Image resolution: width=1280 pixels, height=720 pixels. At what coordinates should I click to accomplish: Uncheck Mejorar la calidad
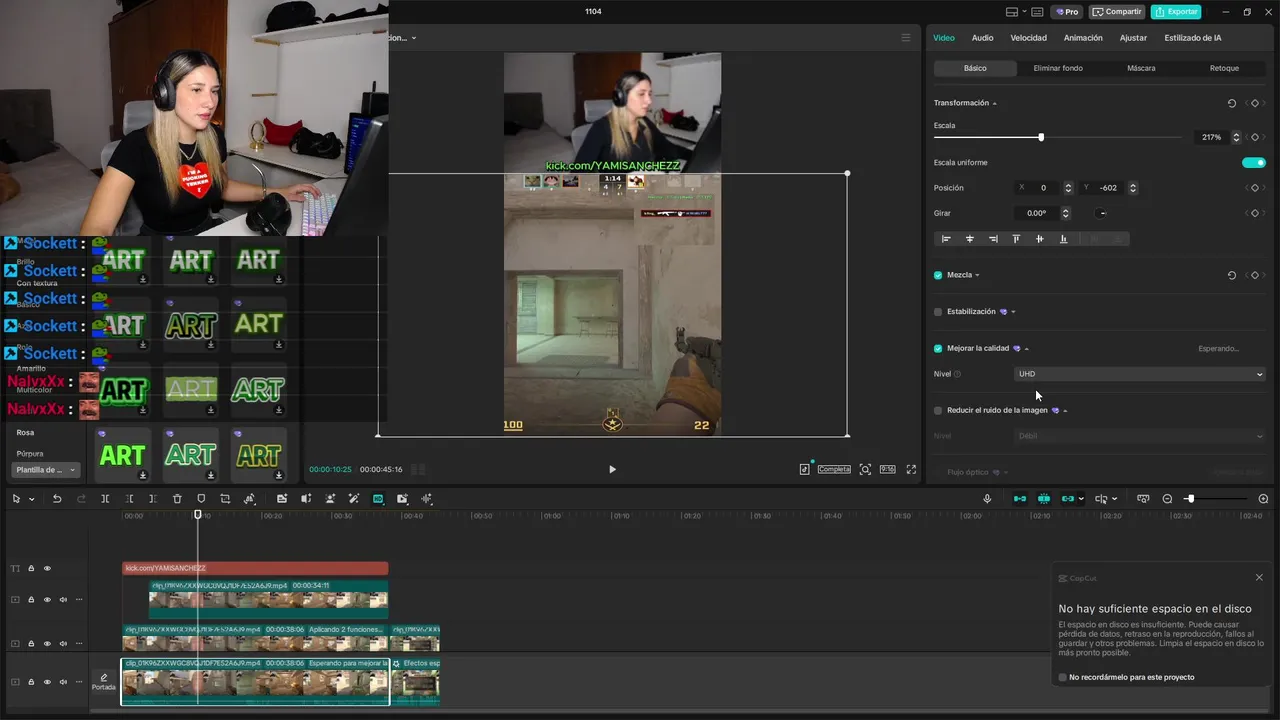[x=938, y=349]
